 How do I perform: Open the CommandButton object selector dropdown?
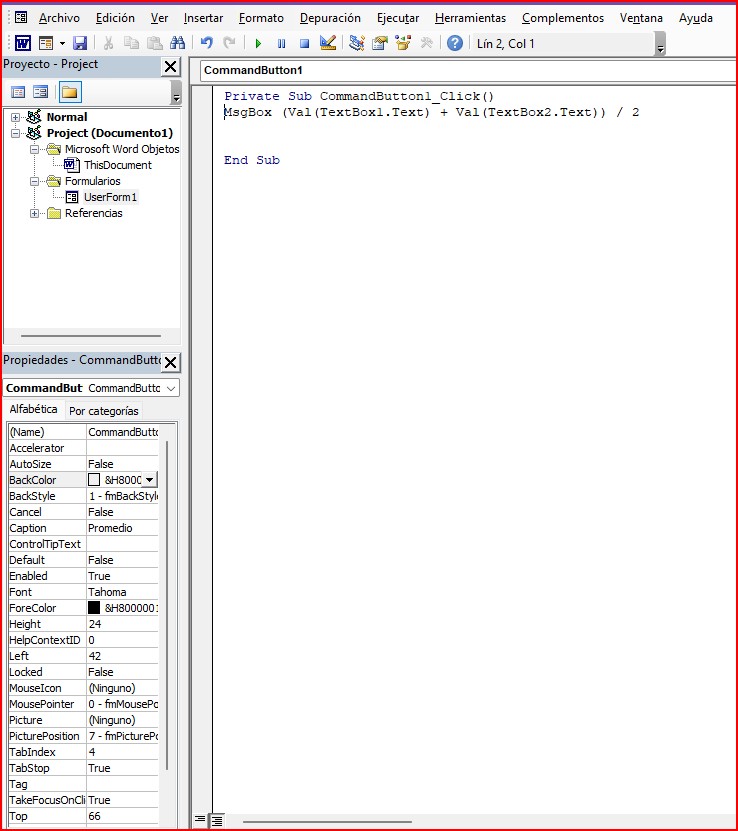(171, 388)
